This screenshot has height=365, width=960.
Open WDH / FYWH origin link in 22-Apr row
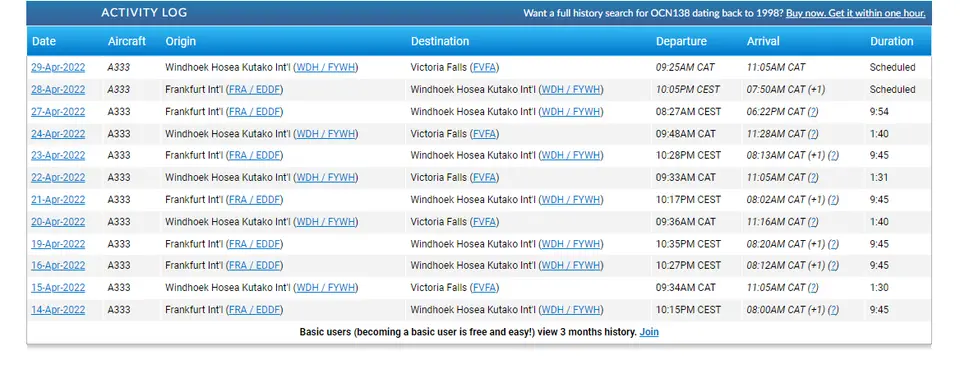[326, 178]
